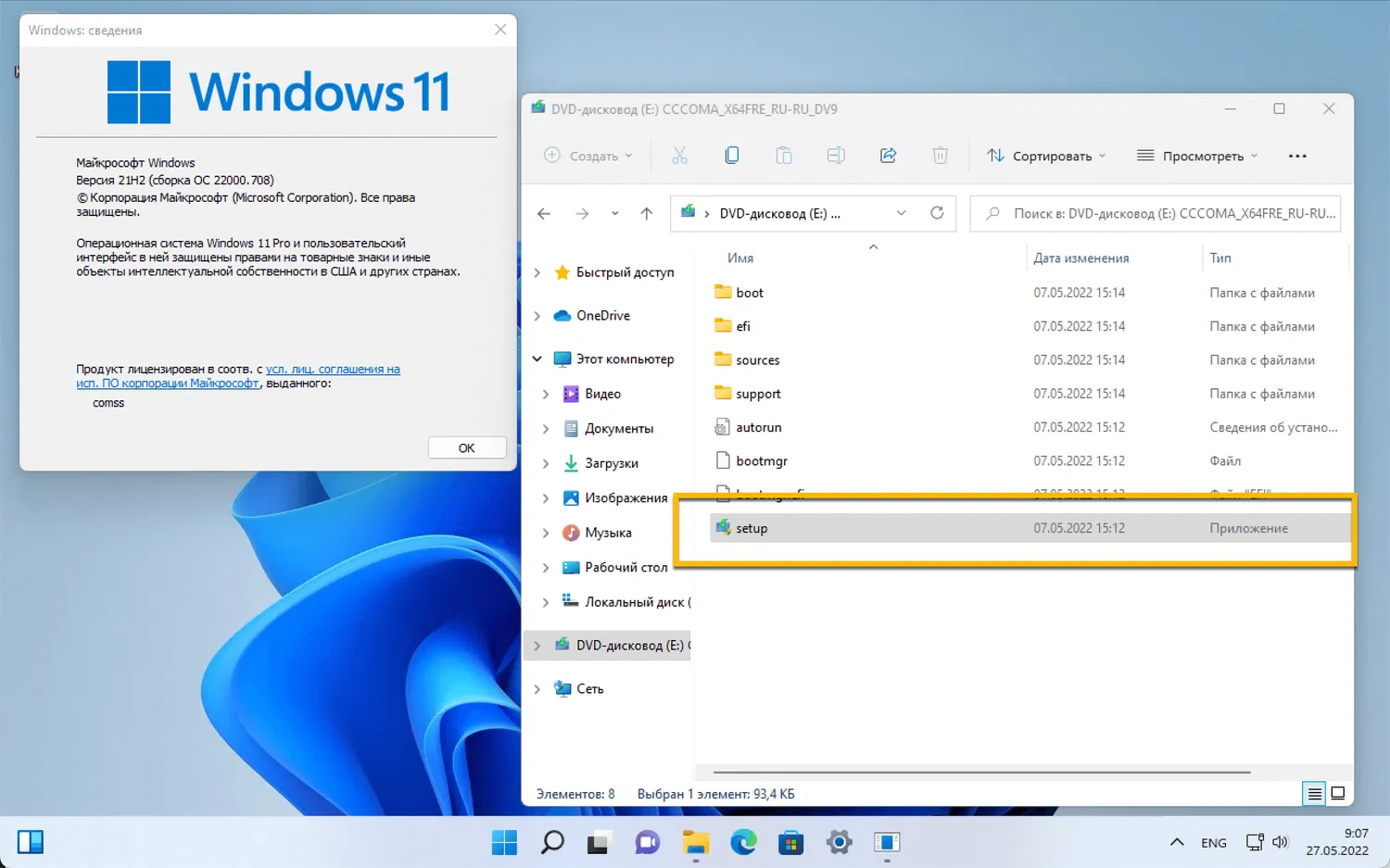Select Загрузки in navigation pane
Image resolution: width=1390 pixels, height=868 pixels.
tap(612, 463)
